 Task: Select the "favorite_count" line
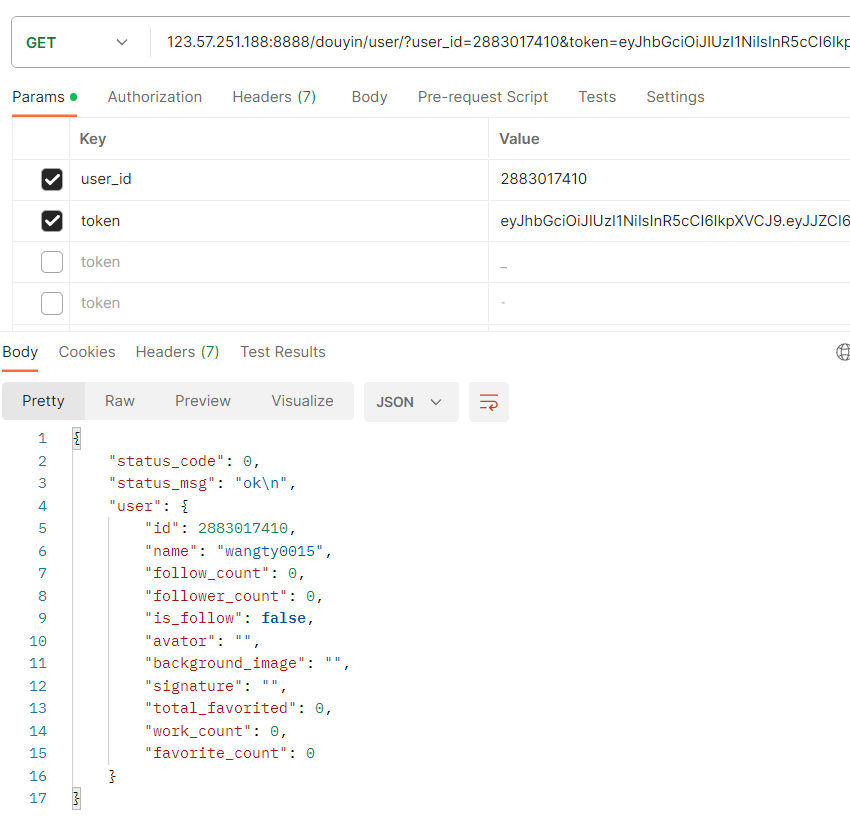pyautogui.click(x=230, y=754)
